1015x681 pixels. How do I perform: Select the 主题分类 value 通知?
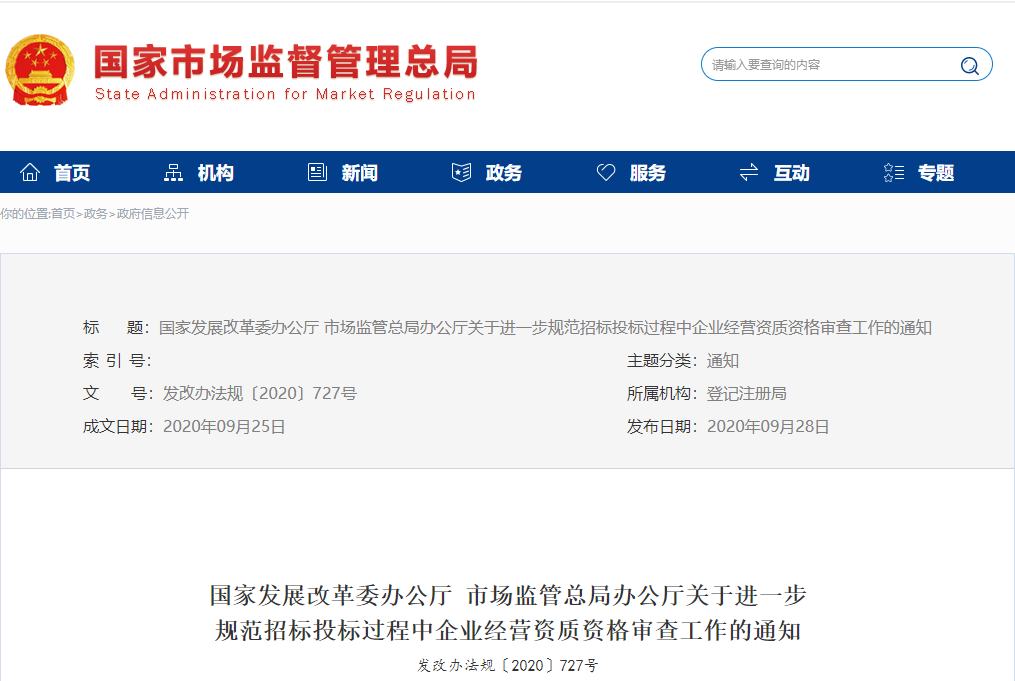722,361
